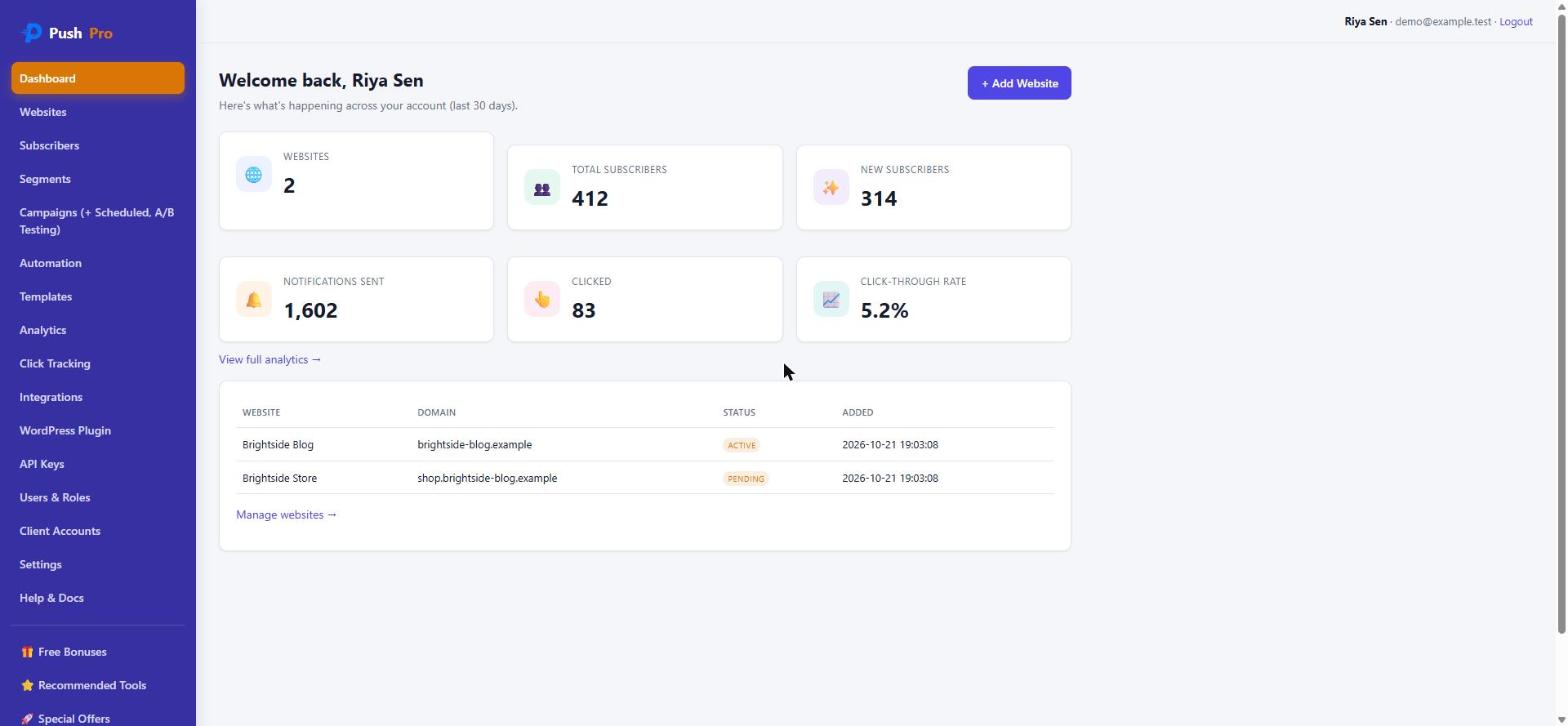Navigate to Integrations
Viewport: 1568px width, 726px height.
point(98,397)
